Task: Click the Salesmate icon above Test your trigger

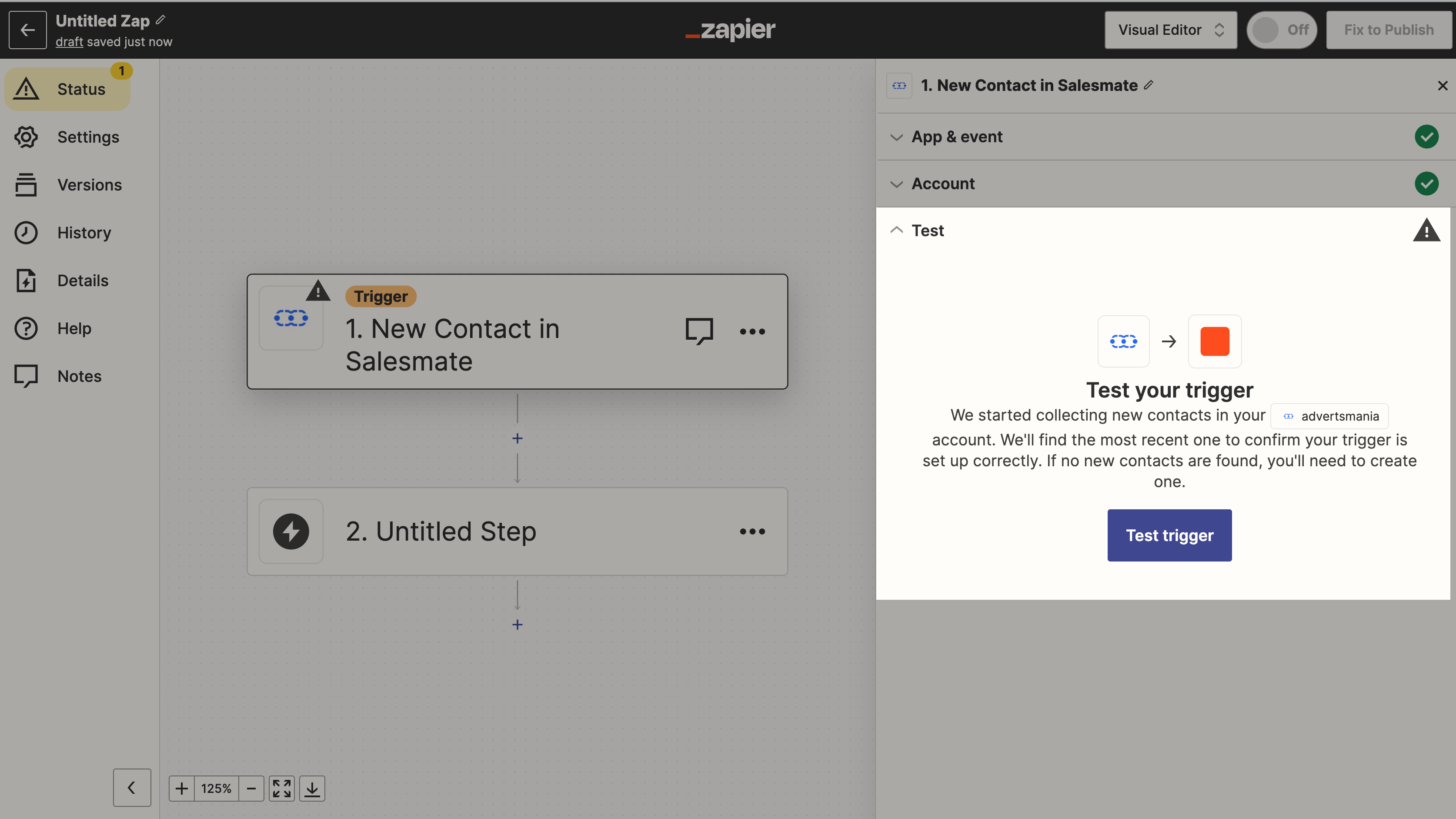Action: click(x=1123, y=341)
